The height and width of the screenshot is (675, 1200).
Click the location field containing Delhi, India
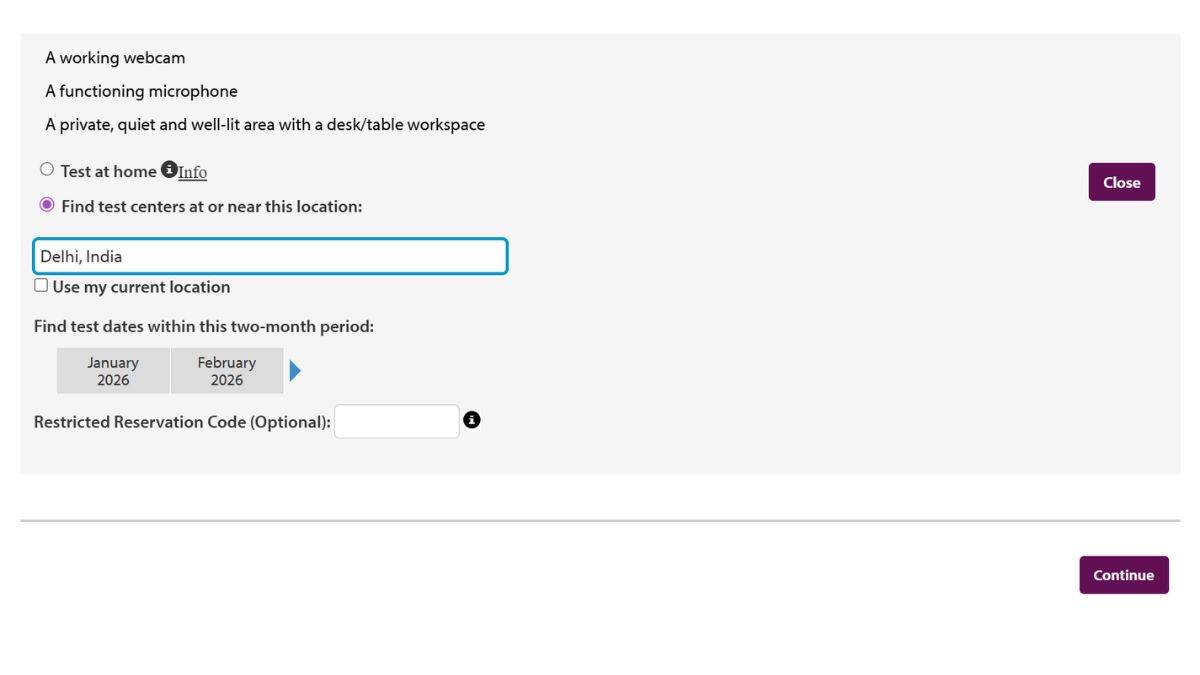pyautogui.click(x=270, y=256)
